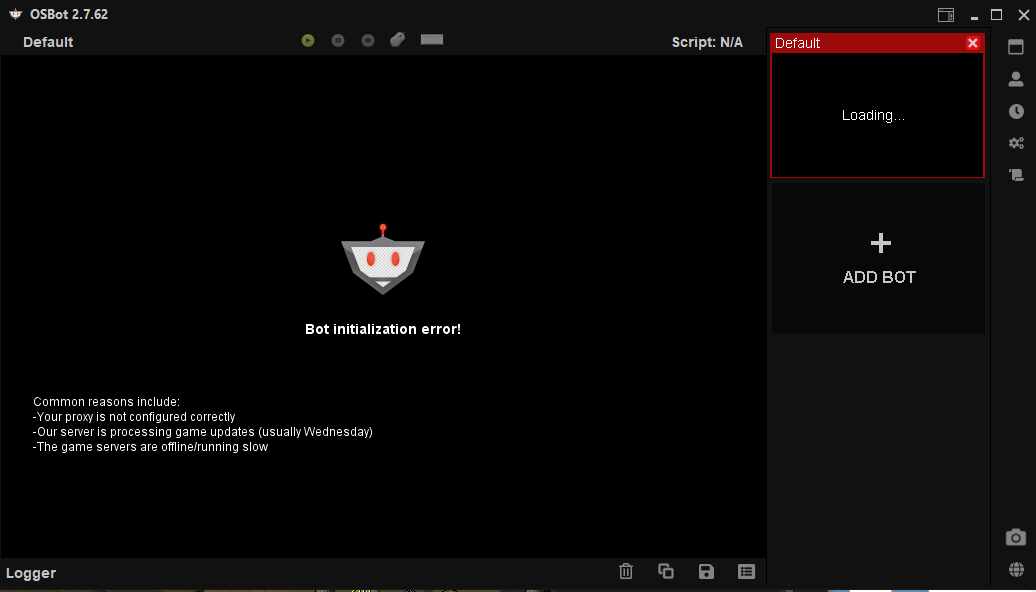
Task: Click the pause script button
Action: [x=338, y=41]
